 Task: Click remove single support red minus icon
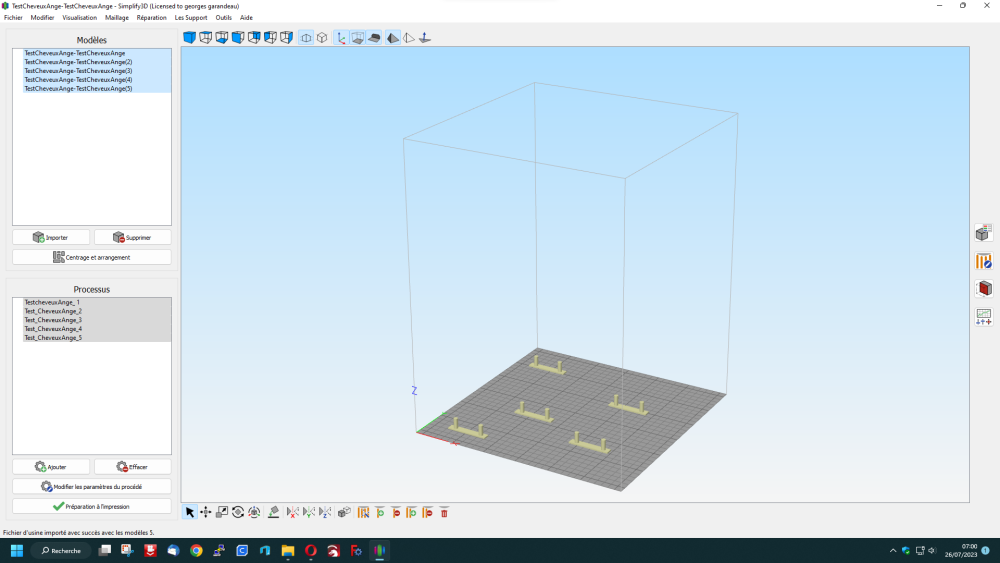point(396,512)
